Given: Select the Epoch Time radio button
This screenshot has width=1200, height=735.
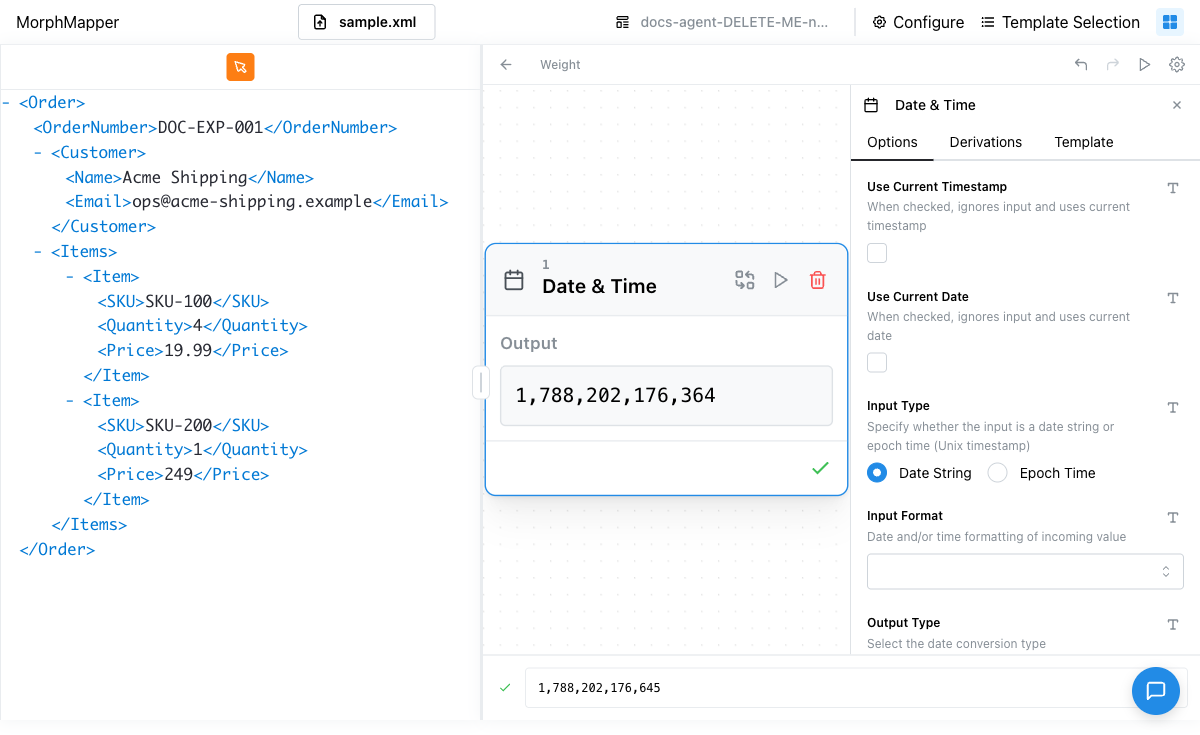Looking at the screenshot, I should point(997,473).
